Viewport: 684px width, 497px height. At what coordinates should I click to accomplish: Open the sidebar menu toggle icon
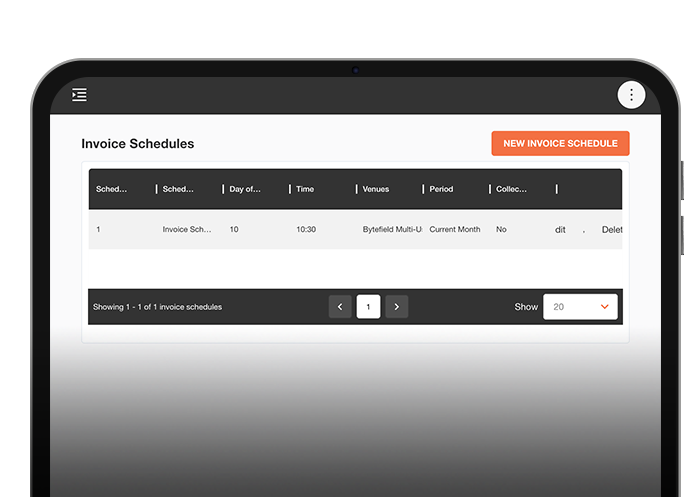point(79,95)
